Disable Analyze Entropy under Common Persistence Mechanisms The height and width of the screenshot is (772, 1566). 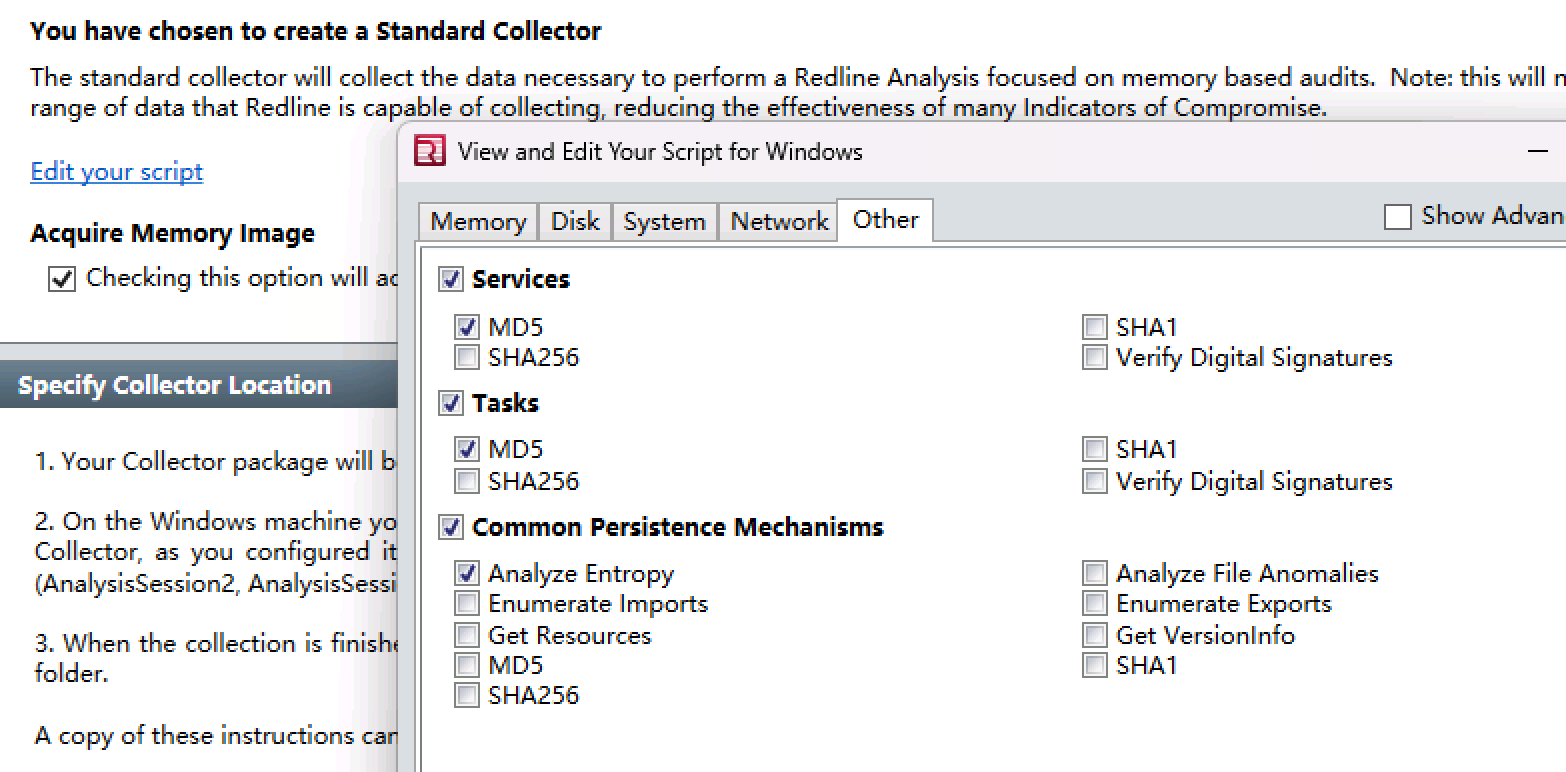(466, 572)
